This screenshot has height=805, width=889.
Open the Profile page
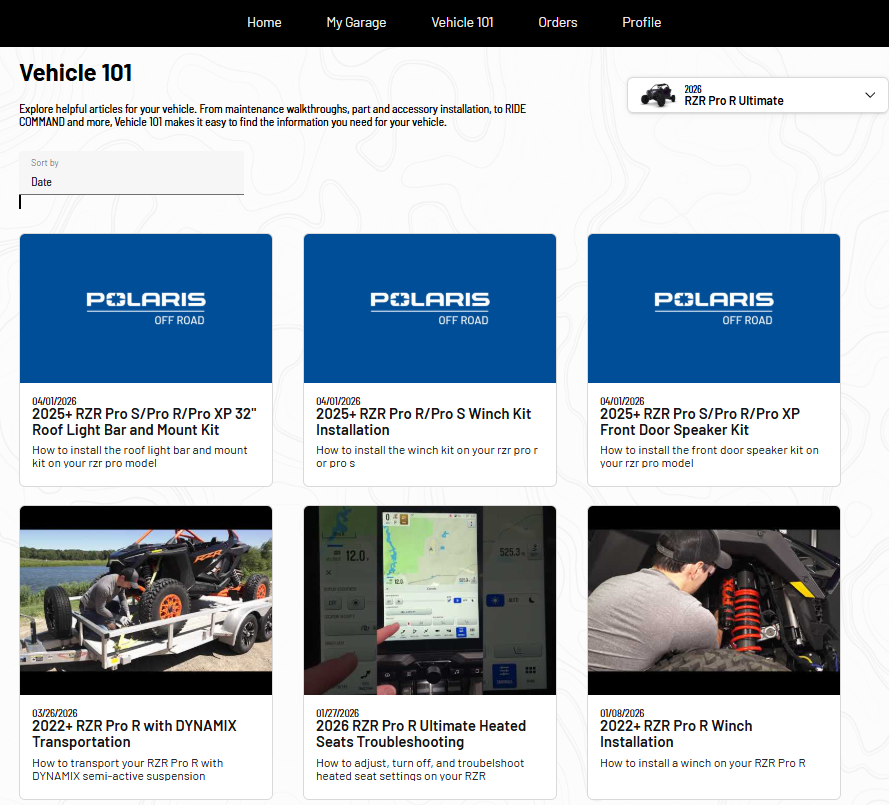coord(641,23)
